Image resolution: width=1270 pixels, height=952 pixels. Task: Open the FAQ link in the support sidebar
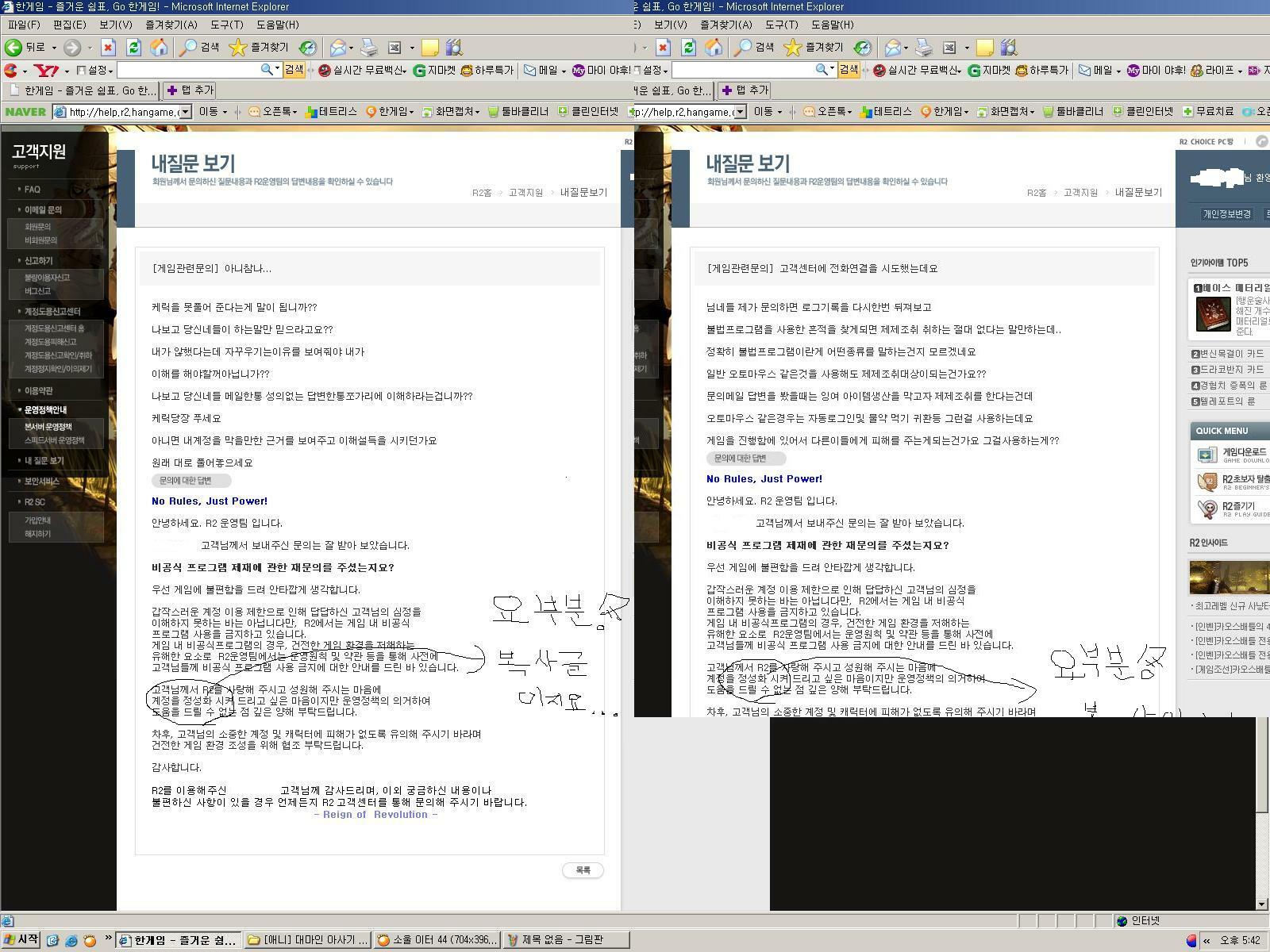[32, 190]
